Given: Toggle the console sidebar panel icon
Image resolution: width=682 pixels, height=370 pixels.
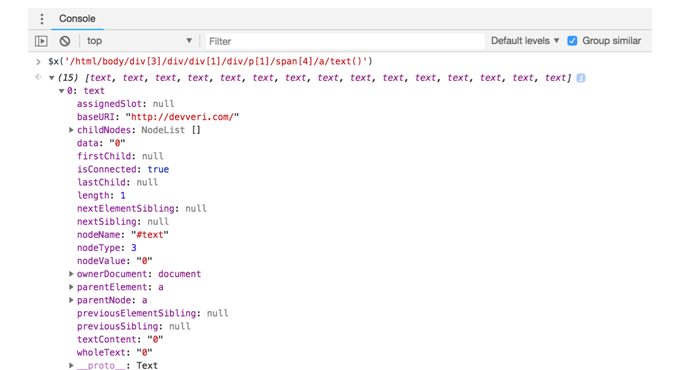Looking at the screenshot, I should click(x=41, y=41).
